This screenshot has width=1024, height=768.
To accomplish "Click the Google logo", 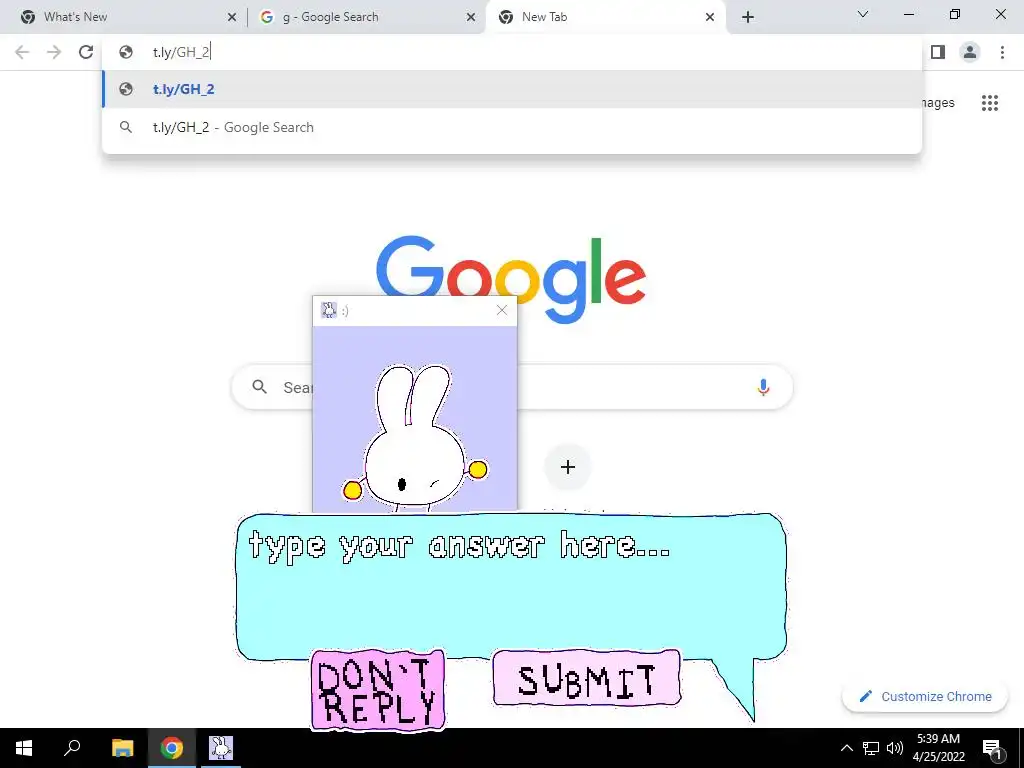I will tap(511, 280).
